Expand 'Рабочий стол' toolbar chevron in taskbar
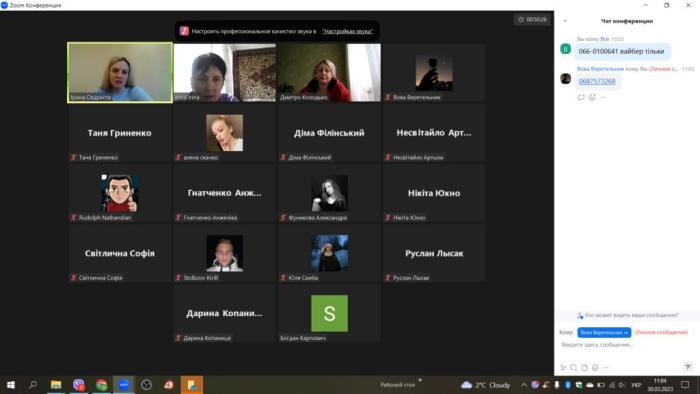The image size is (700, 394). point(420,381)
